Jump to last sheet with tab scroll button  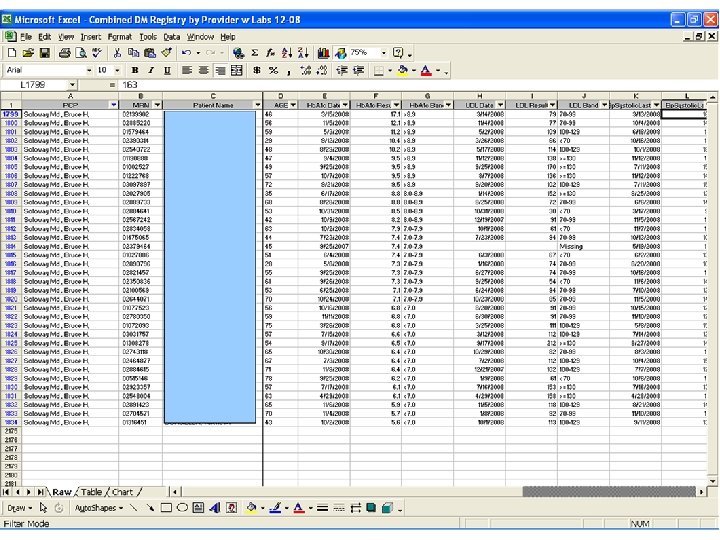40,492
